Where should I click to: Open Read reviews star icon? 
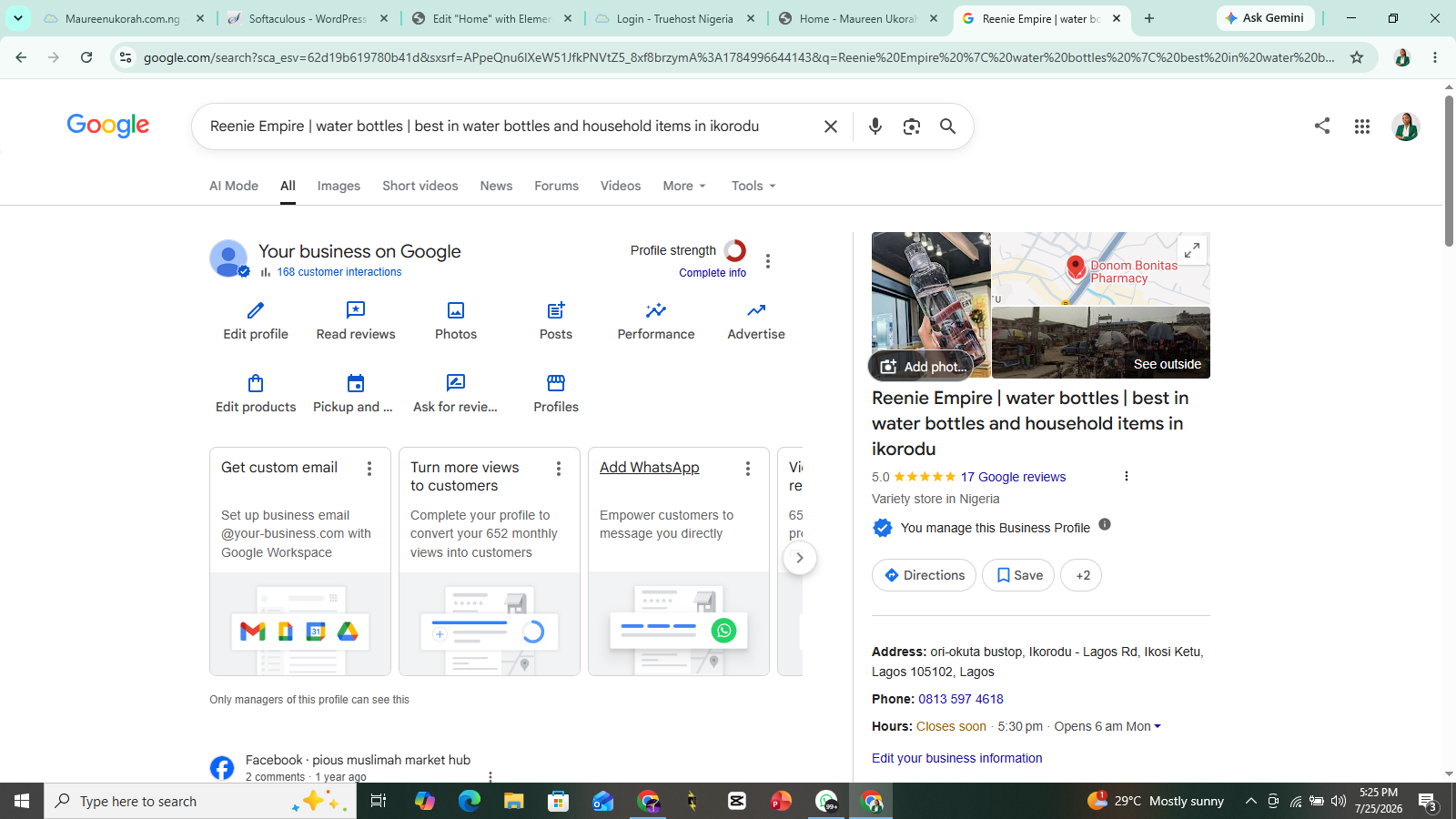[356, 310]
